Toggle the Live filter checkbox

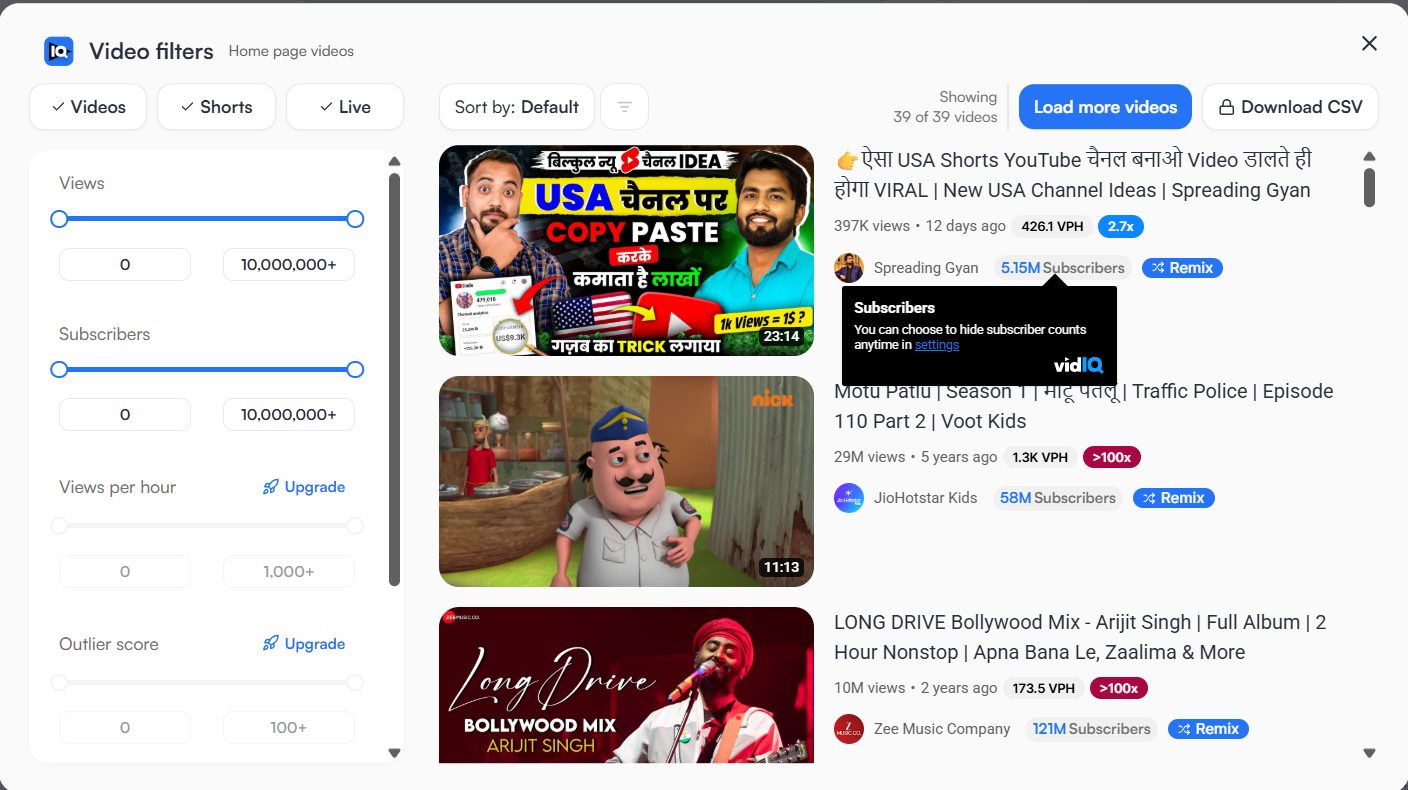pos(345,107)
